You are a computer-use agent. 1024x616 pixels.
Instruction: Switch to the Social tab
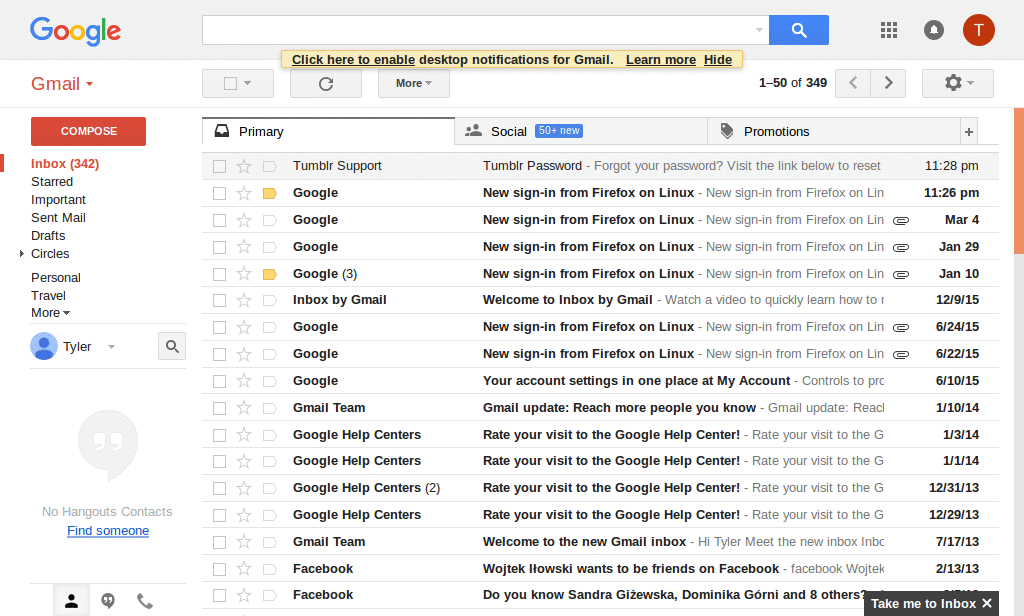(x=581, y=131)
